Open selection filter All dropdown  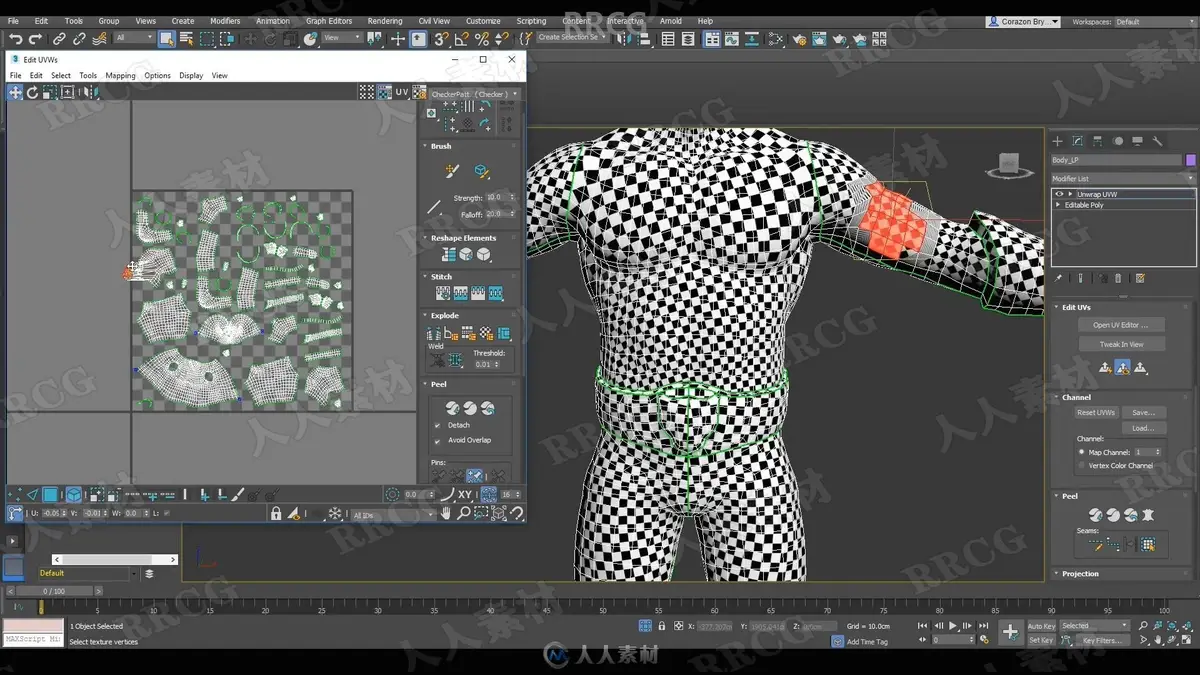134,38
